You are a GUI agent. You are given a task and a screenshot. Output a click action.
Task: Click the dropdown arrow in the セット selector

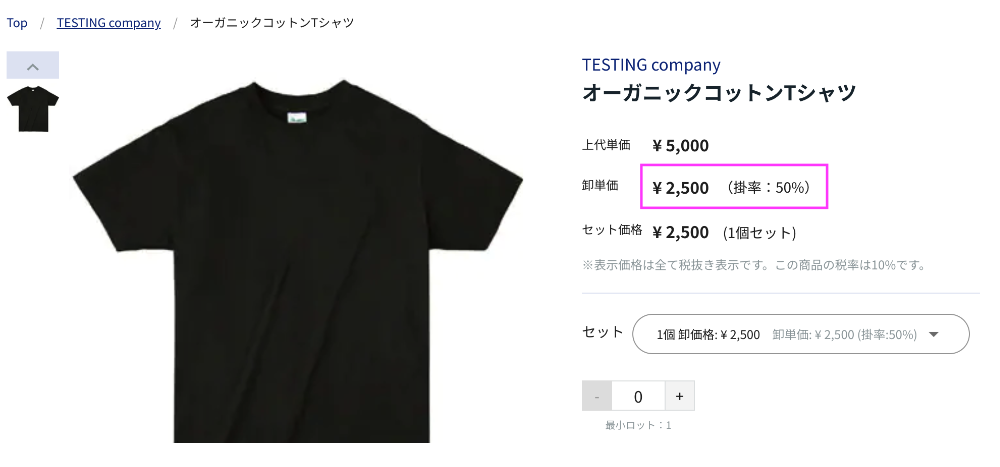tap(934, 334)
